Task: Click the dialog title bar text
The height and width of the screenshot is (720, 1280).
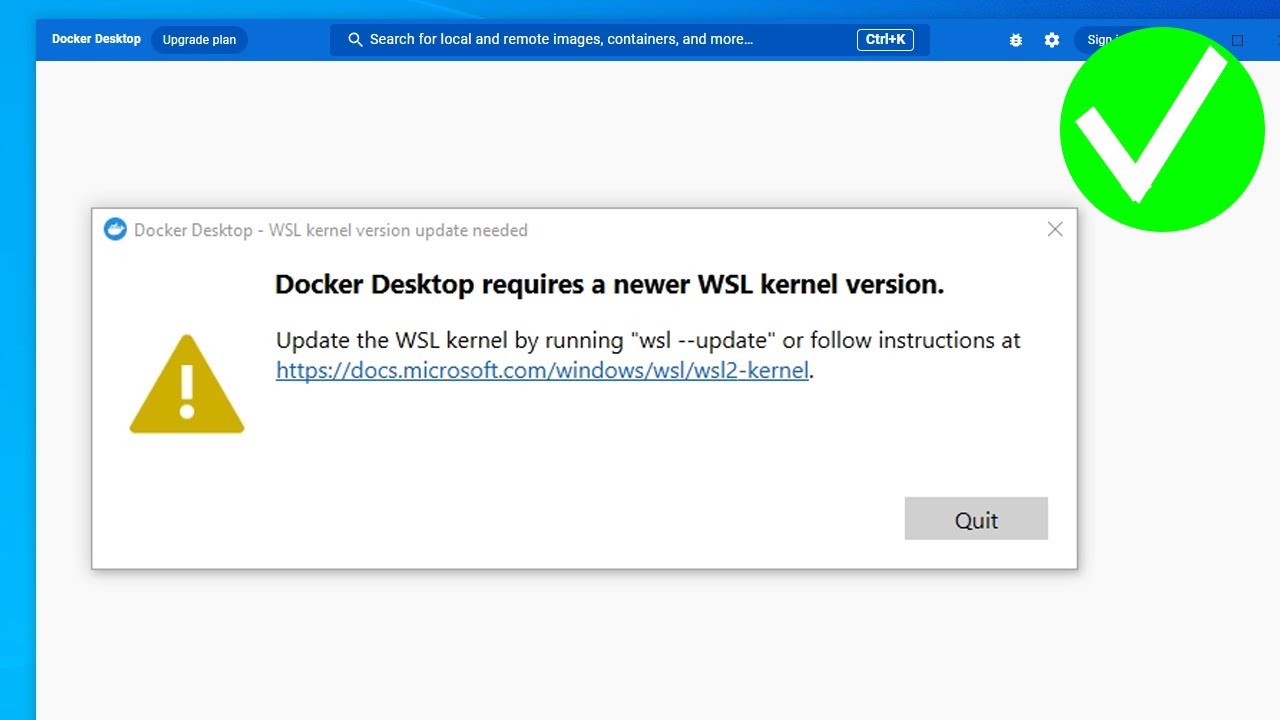Action: 331,230
